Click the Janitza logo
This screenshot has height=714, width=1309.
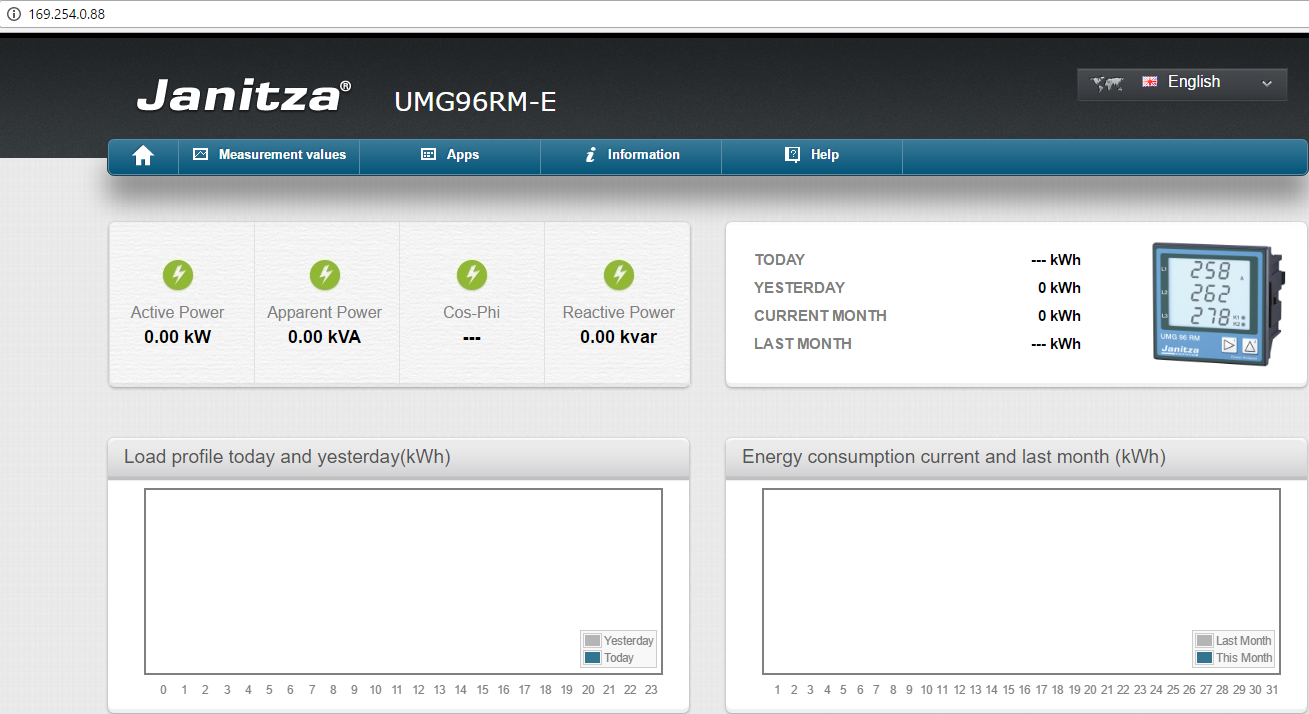click(x=243, y=96)
